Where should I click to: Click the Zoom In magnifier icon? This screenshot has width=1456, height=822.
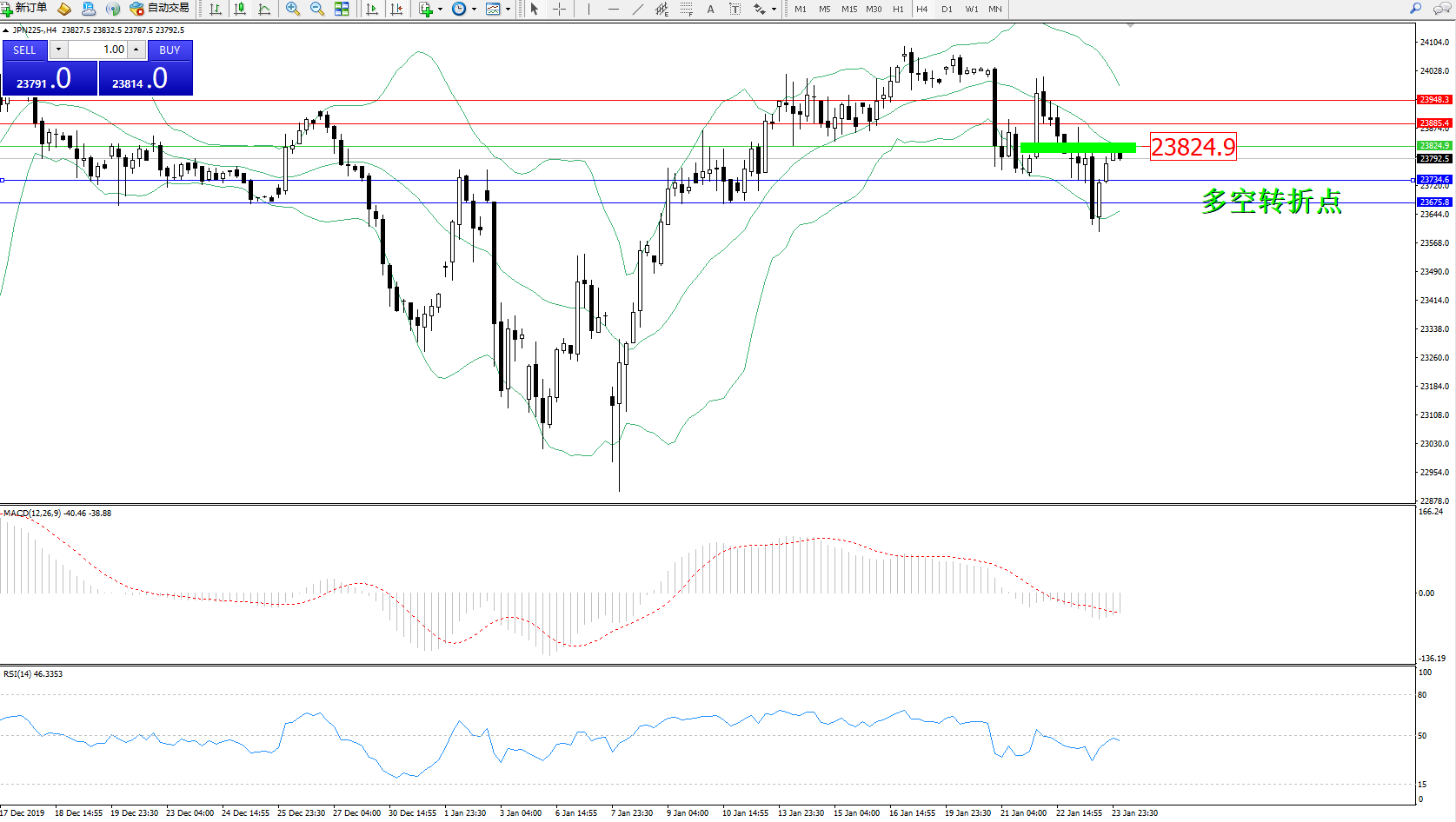pyautogui.click(x=293, y=9)
